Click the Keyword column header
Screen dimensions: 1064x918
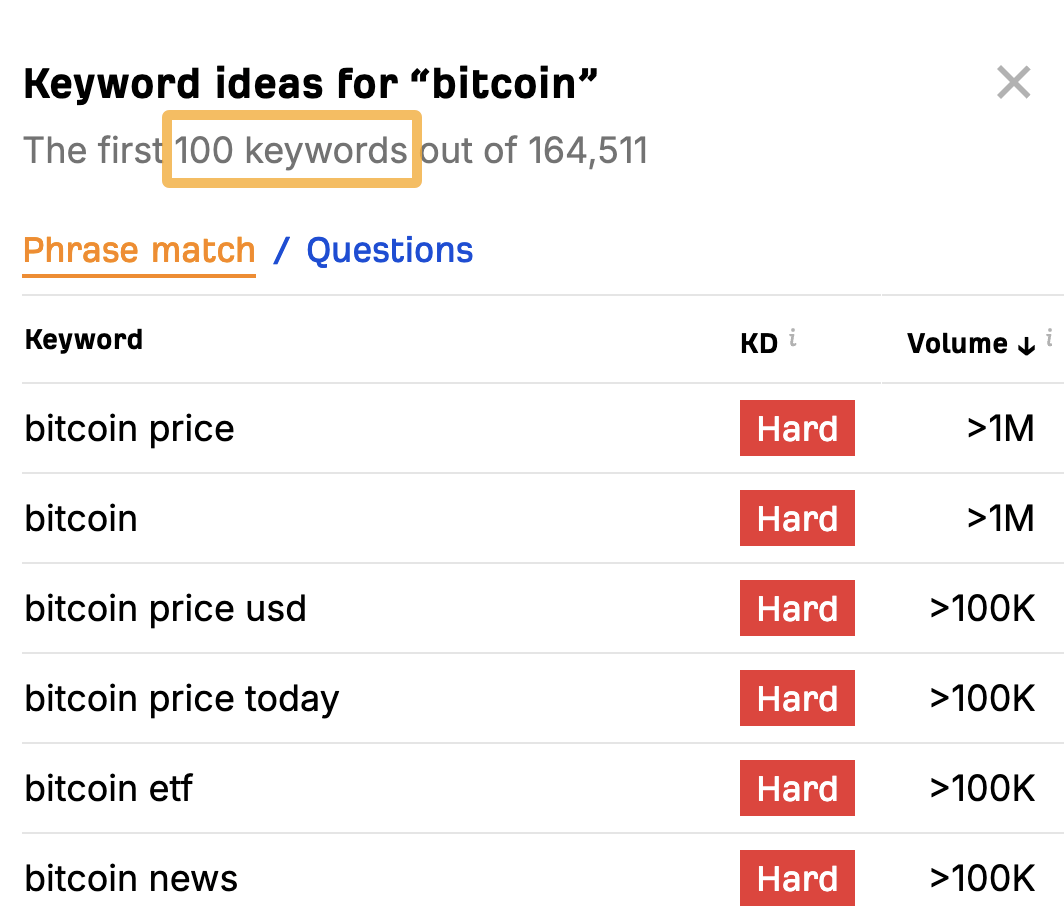pyautogui.click(x=83, y=339)
